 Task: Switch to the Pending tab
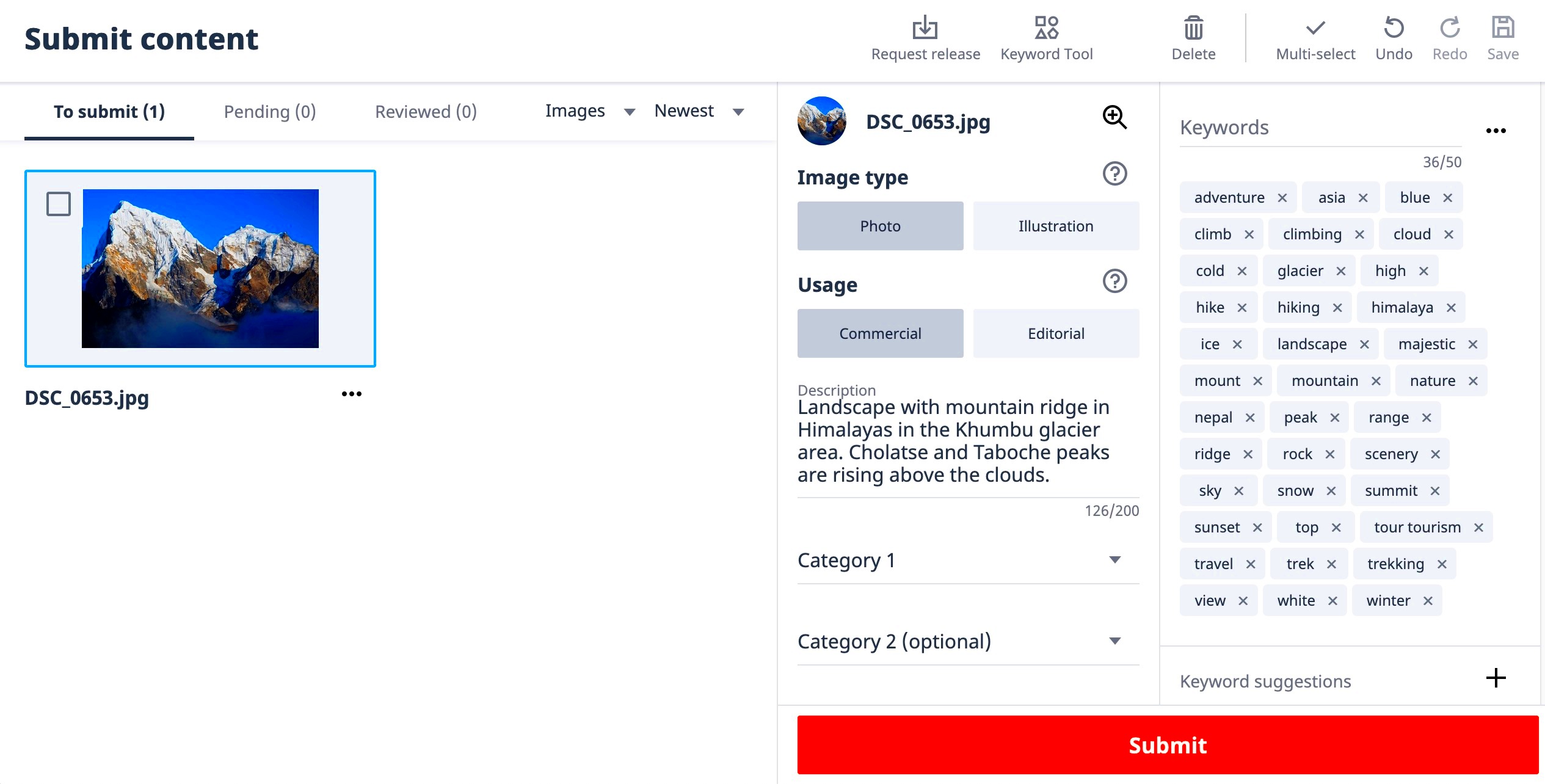click(269, 111)
